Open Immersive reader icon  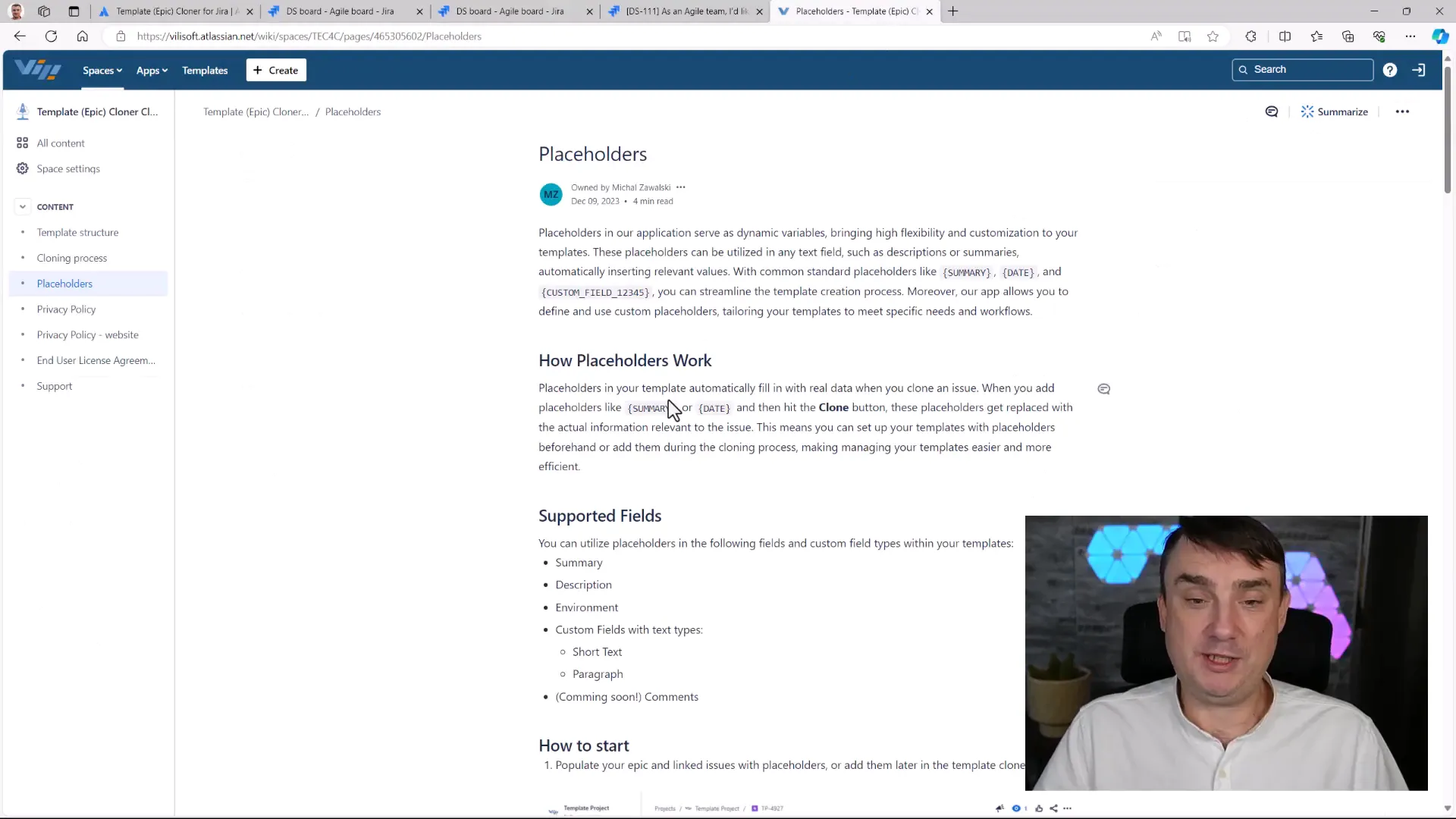pyautogui.click(x=1184, y=36)
